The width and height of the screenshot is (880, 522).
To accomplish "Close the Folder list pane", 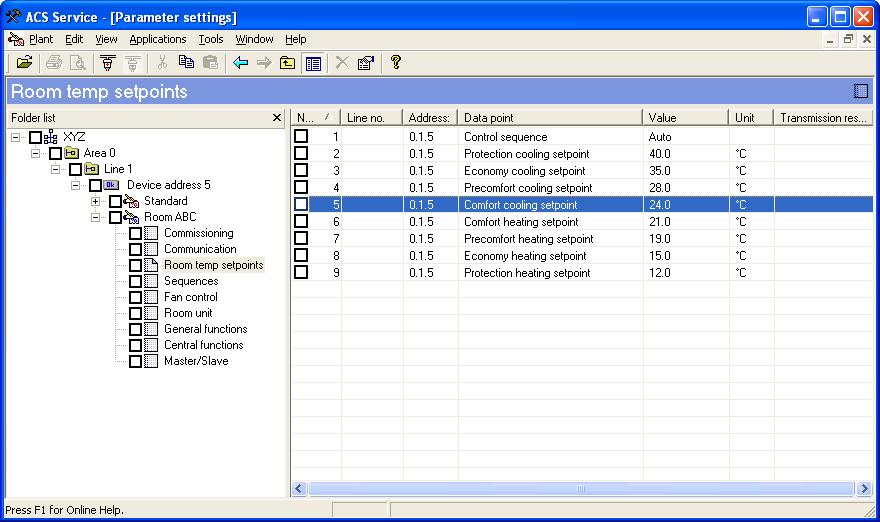I will point(276,118).
